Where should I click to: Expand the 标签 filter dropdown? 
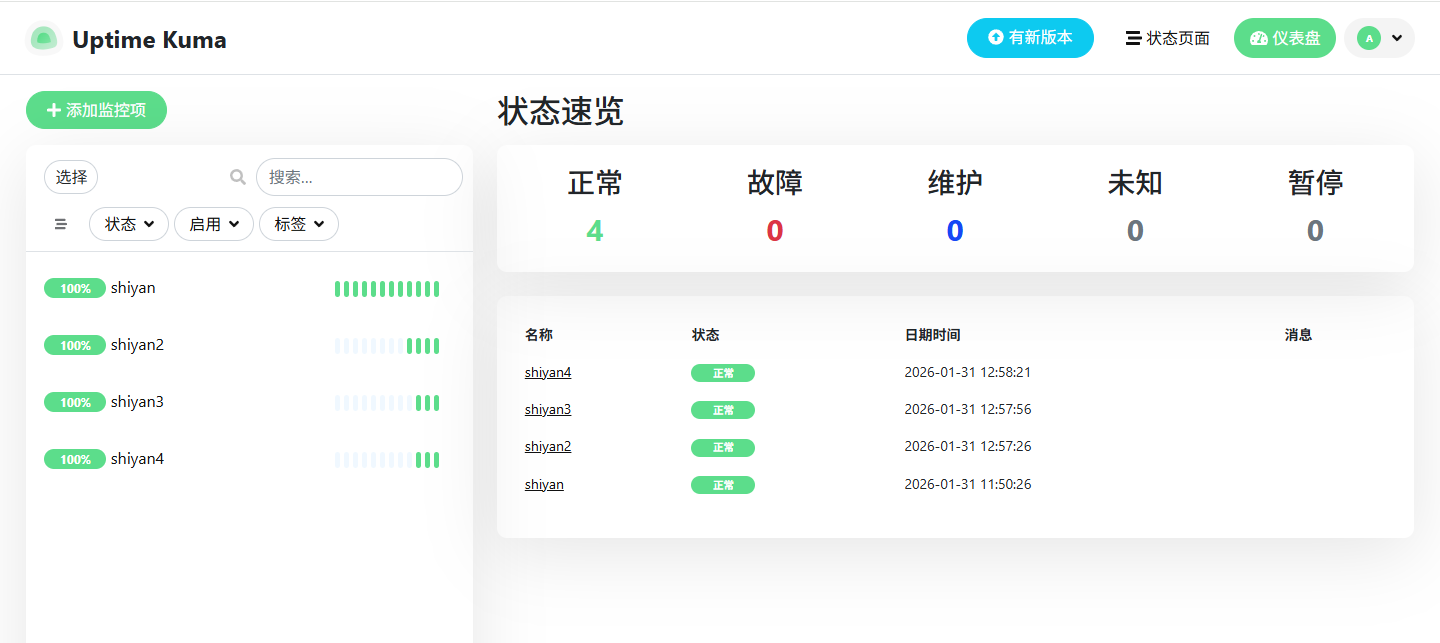(x=299, y=224)
